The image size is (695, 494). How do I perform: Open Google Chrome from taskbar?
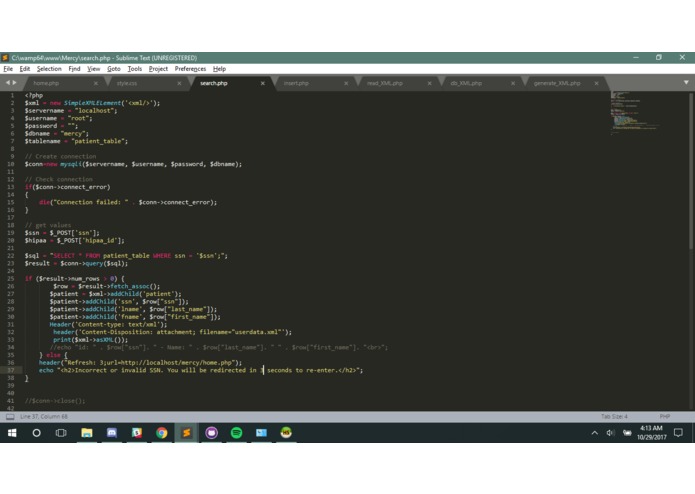(x=162, y=433)
